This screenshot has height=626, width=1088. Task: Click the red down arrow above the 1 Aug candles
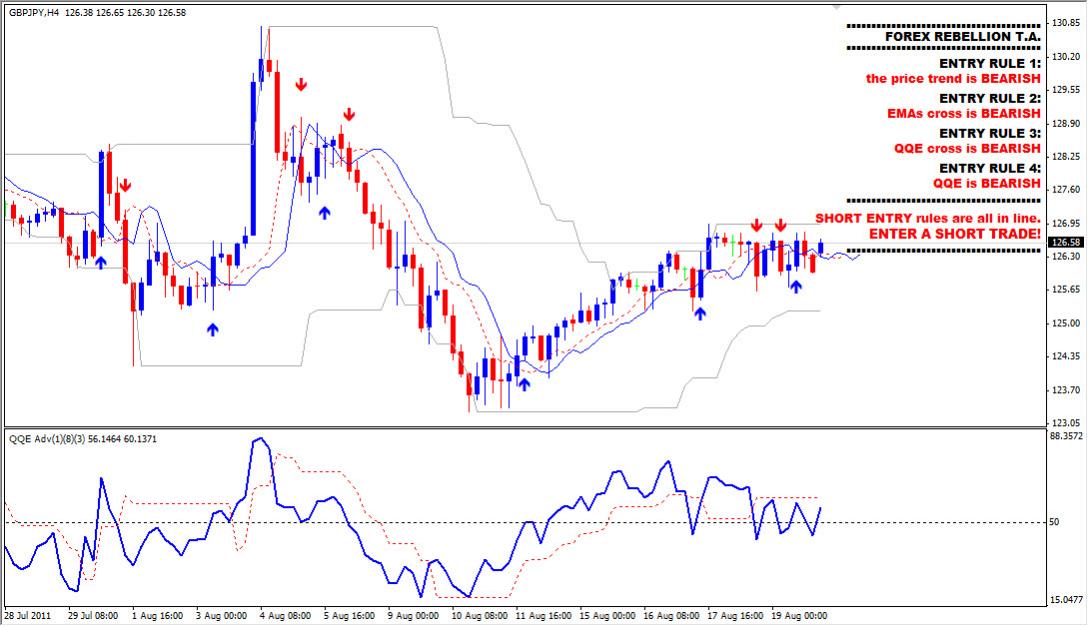point(125,185)
